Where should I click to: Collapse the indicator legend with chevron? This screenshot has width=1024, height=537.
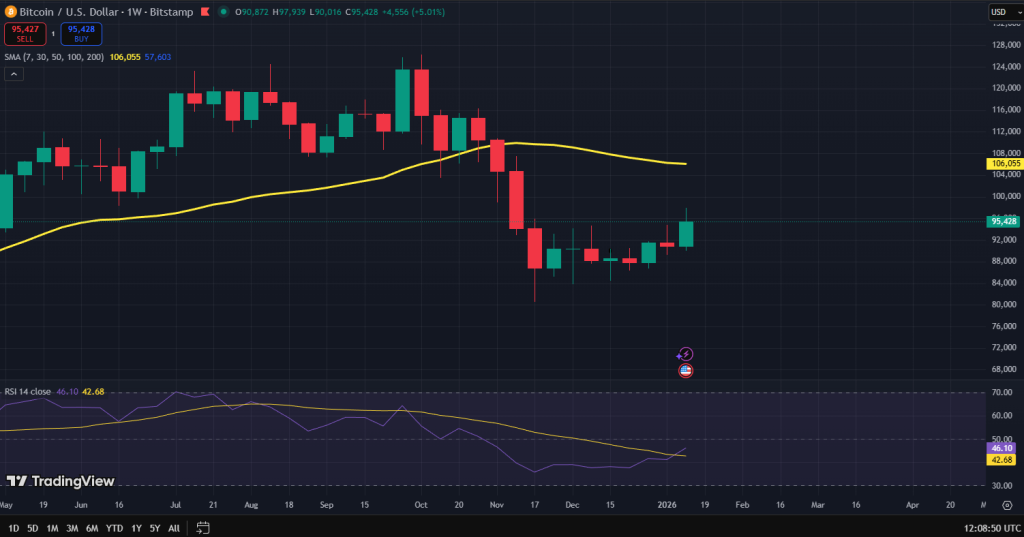[x=12, y=74]
